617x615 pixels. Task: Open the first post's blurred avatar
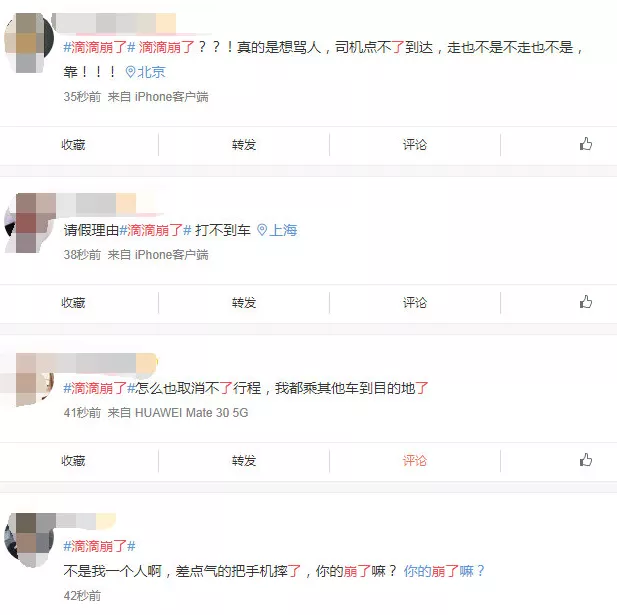click(29, 42)
